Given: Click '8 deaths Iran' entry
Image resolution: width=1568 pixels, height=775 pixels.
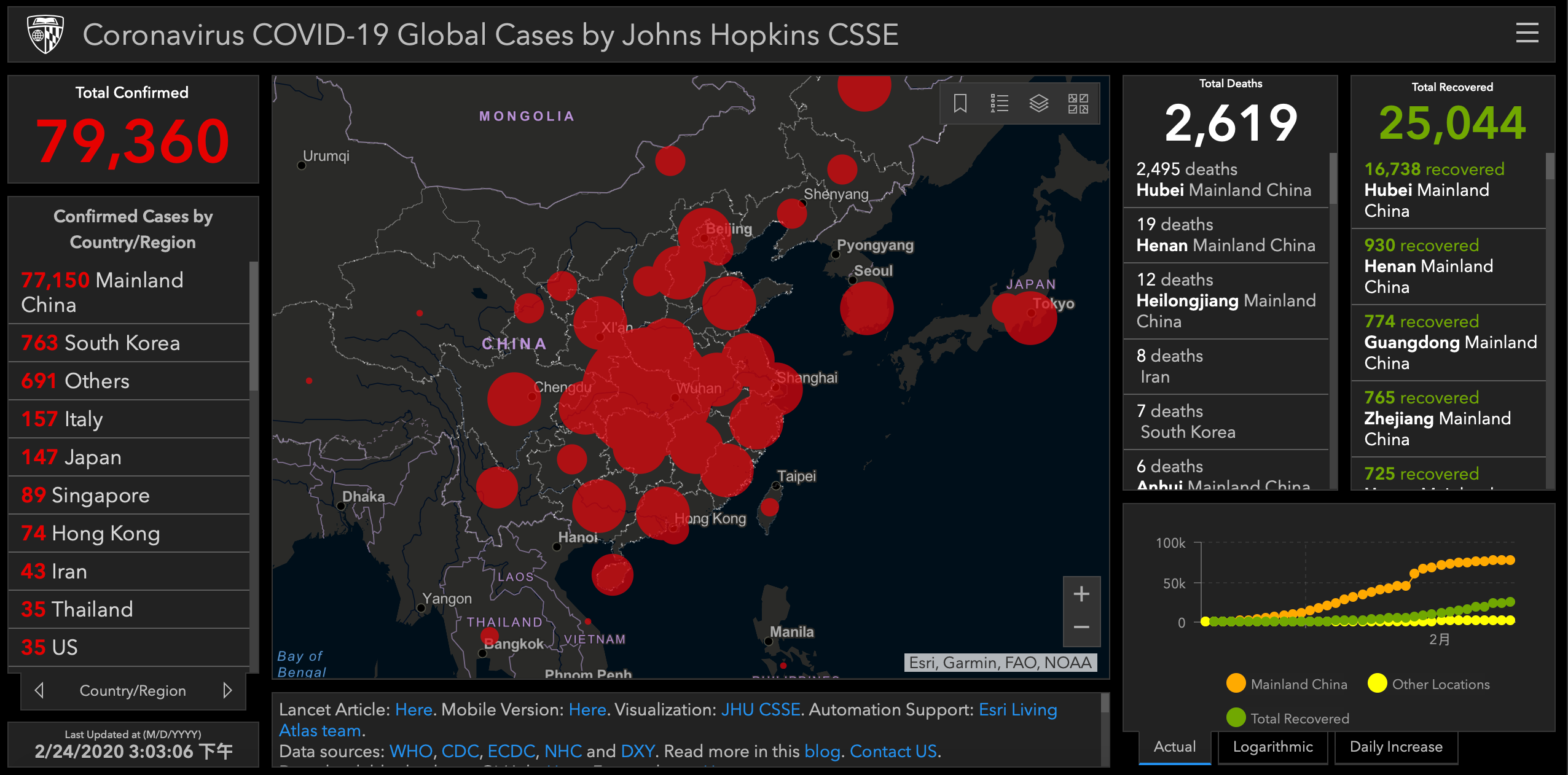Looking at the screenshot, I should [1226, 366].
